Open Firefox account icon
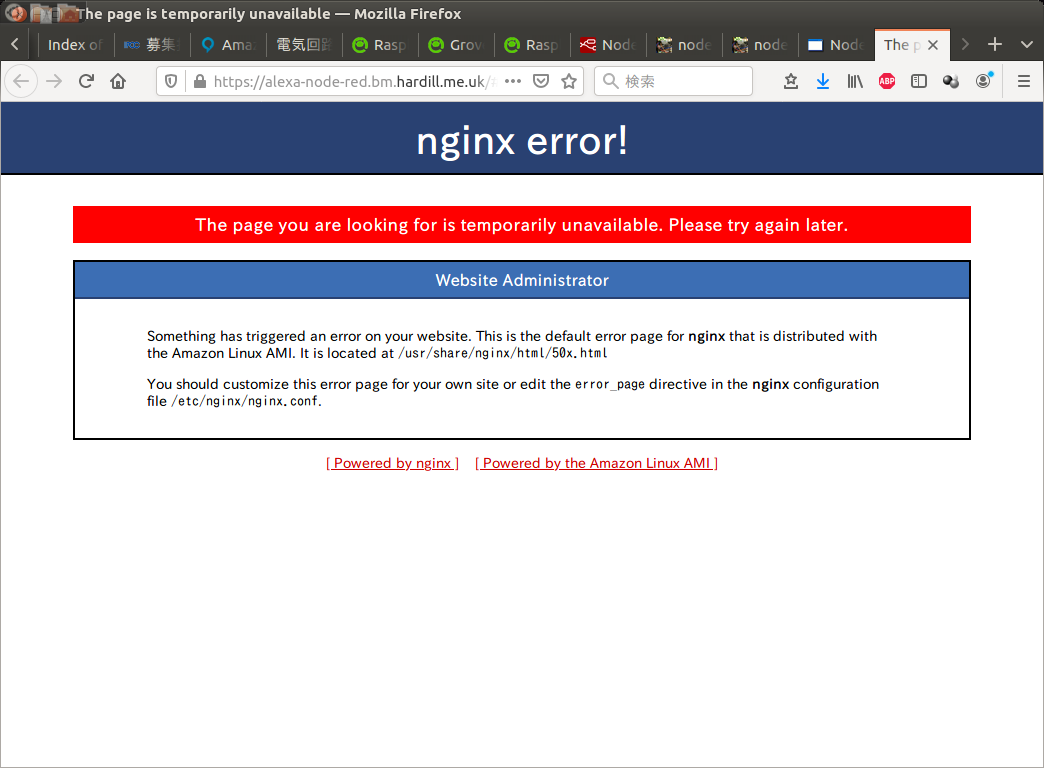 983,81
